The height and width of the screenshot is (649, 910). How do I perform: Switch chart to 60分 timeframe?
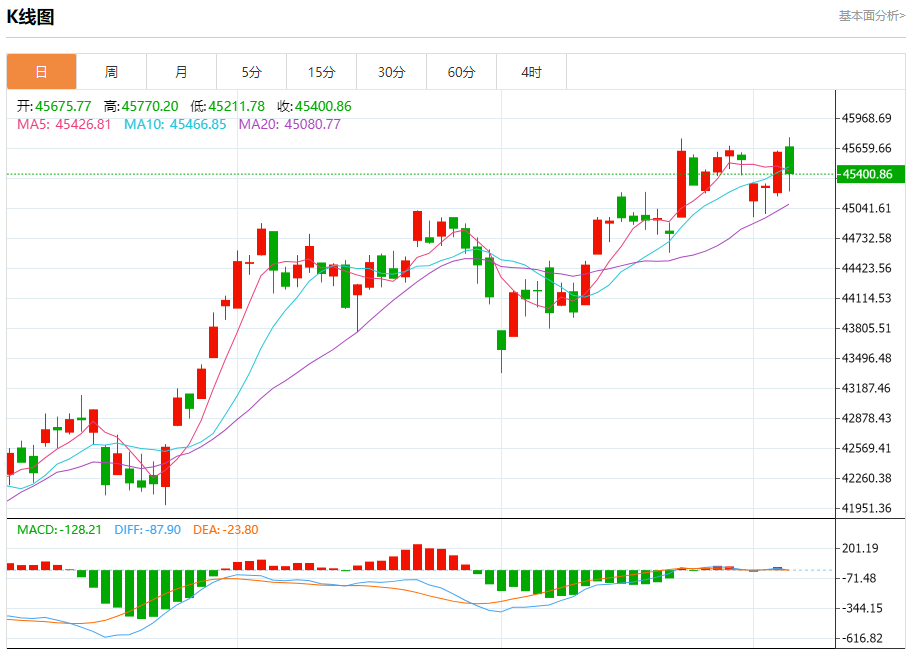[x=461, y=72]
